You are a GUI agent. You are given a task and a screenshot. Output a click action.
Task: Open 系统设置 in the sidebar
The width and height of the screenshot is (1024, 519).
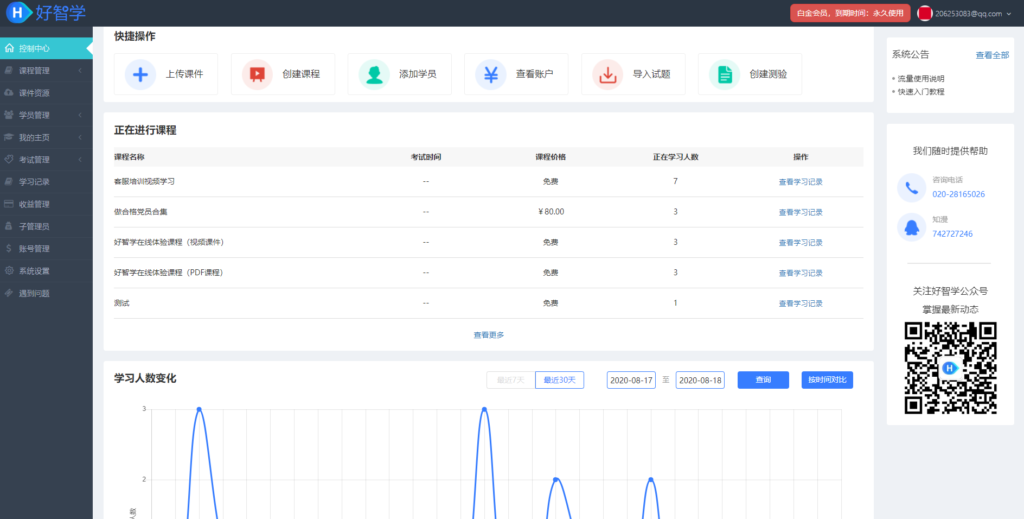click(x=46, y=271)
